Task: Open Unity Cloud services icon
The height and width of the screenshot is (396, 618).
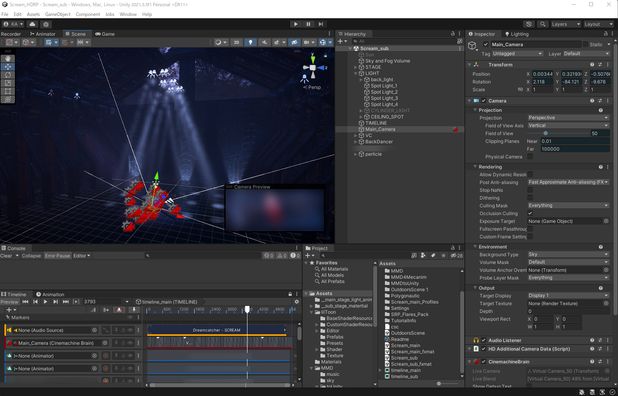Action: (x=32, y=24)
